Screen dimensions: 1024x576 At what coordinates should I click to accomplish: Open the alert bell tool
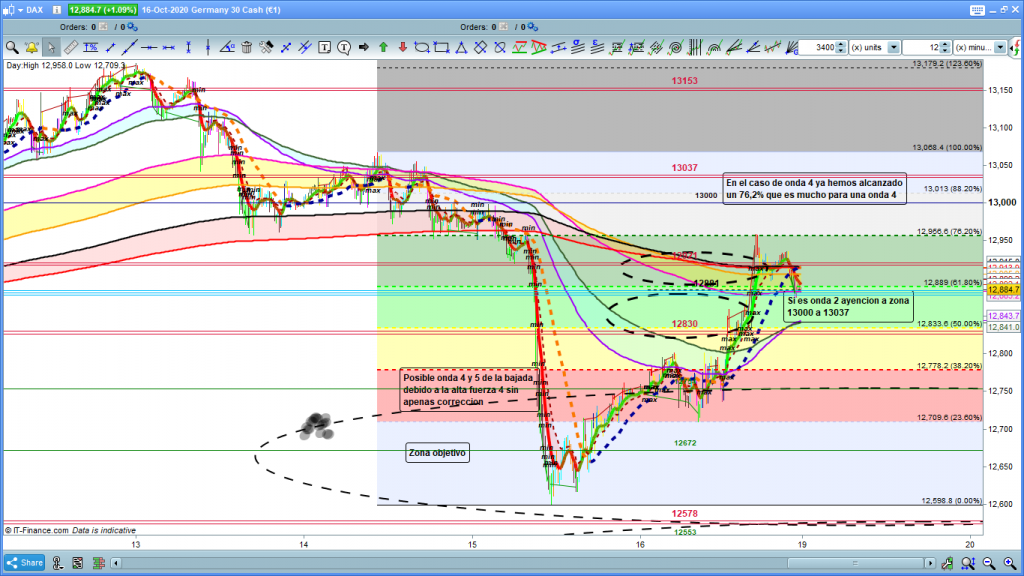tap(31, 47)
